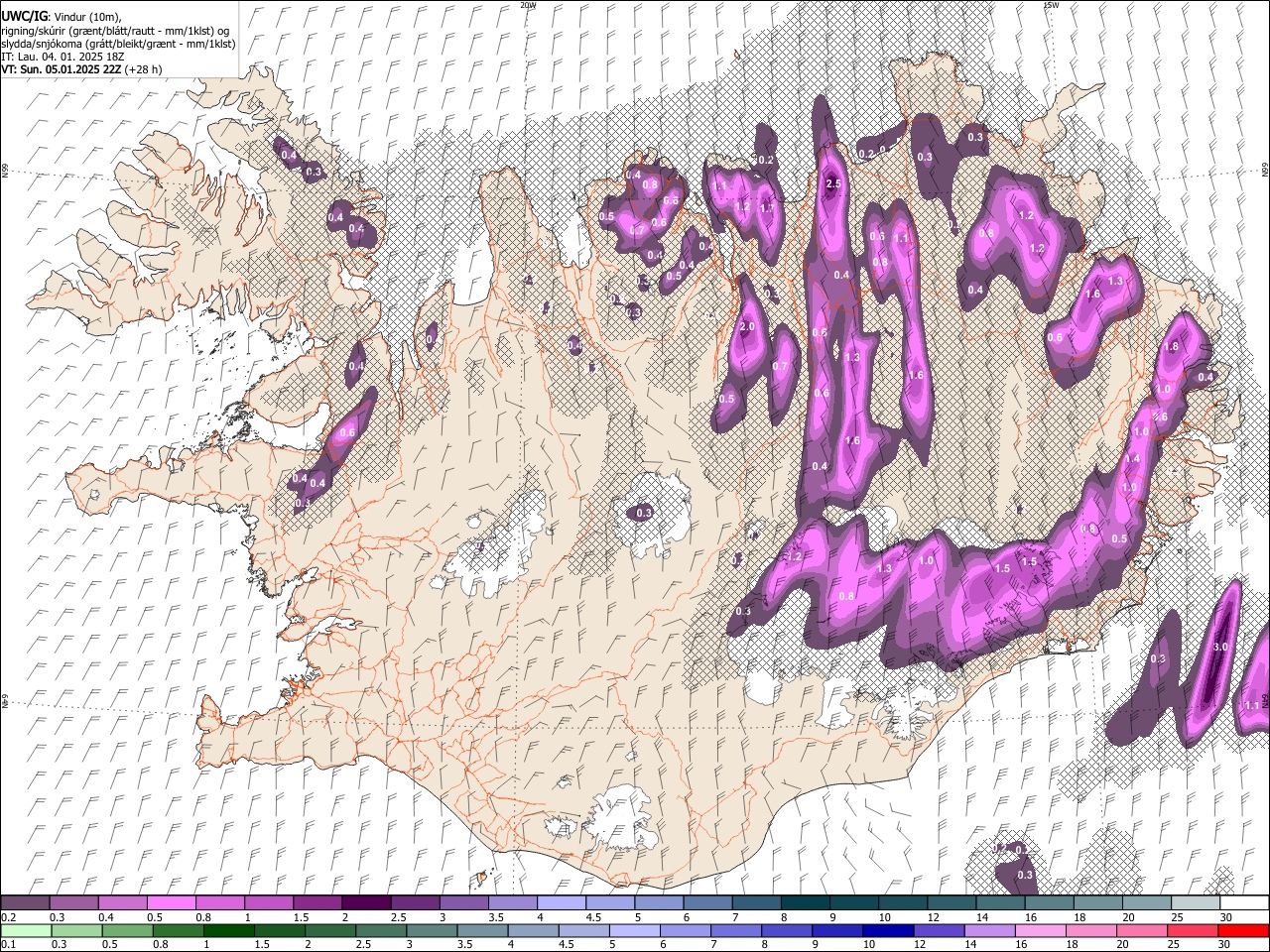Click the 'IT: Lau. 04. 01. 2025 18Z' line
1270x952 pixels.
tap(62, 57)
